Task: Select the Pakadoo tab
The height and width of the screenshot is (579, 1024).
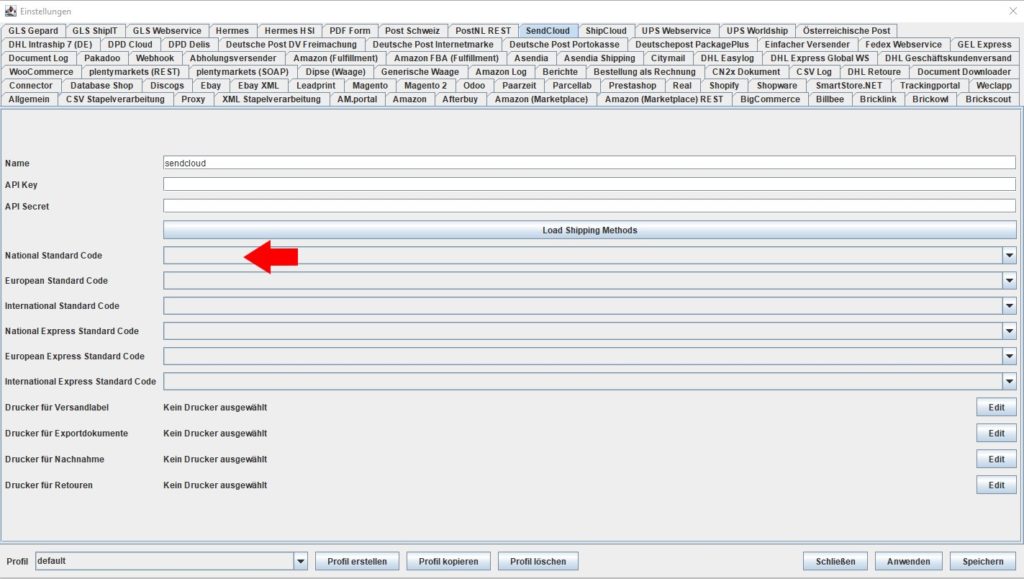Action: click(102, 58)
